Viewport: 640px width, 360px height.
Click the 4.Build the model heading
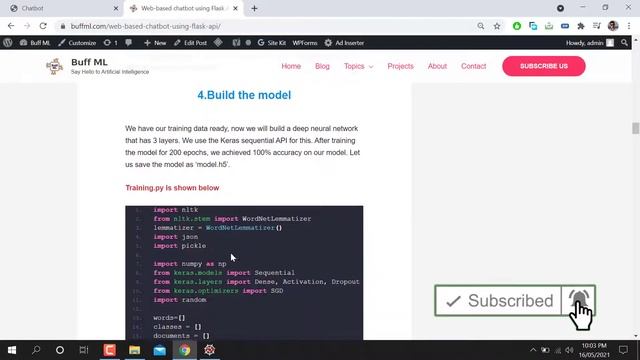pos(244,95)
